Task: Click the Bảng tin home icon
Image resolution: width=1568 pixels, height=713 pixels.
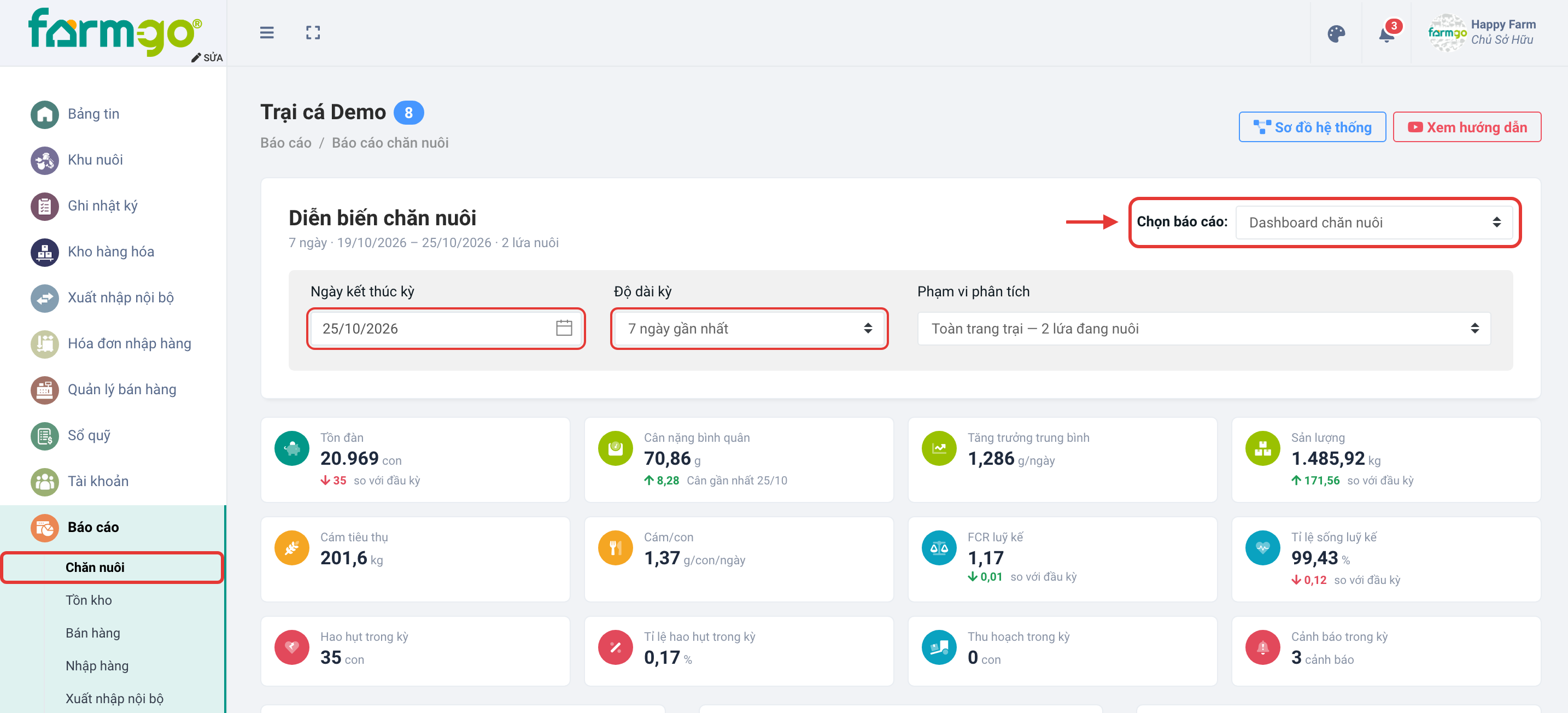Action: click(x=44, y=114)
